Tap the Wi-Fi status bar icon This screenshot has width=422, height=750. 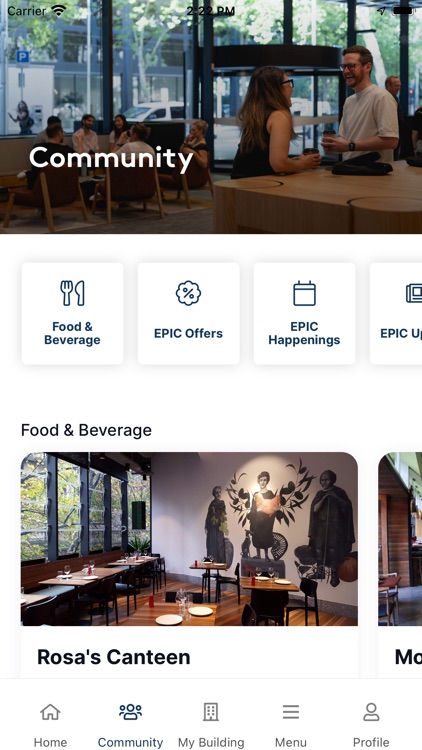(58, 10)
